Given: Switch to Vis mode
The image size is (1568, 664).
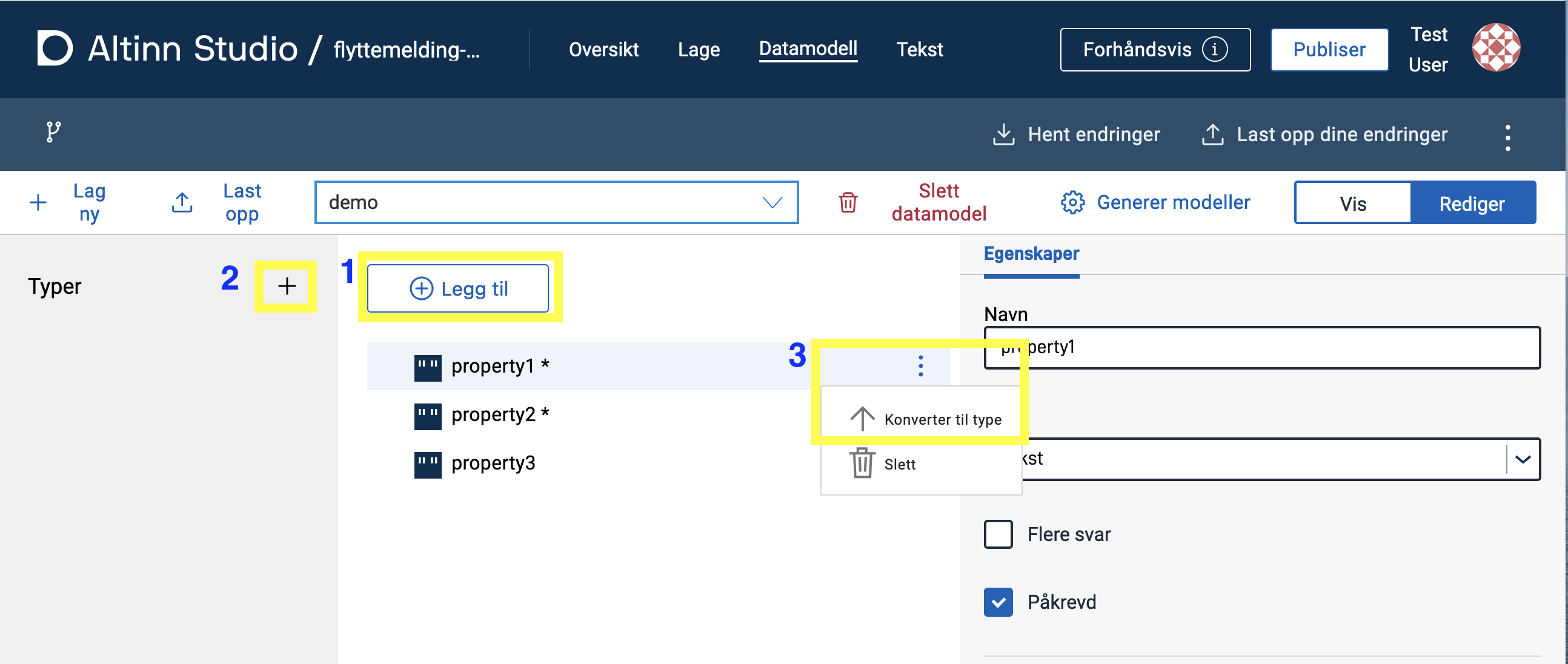Looking at the screenshot, I should 1352,204.
